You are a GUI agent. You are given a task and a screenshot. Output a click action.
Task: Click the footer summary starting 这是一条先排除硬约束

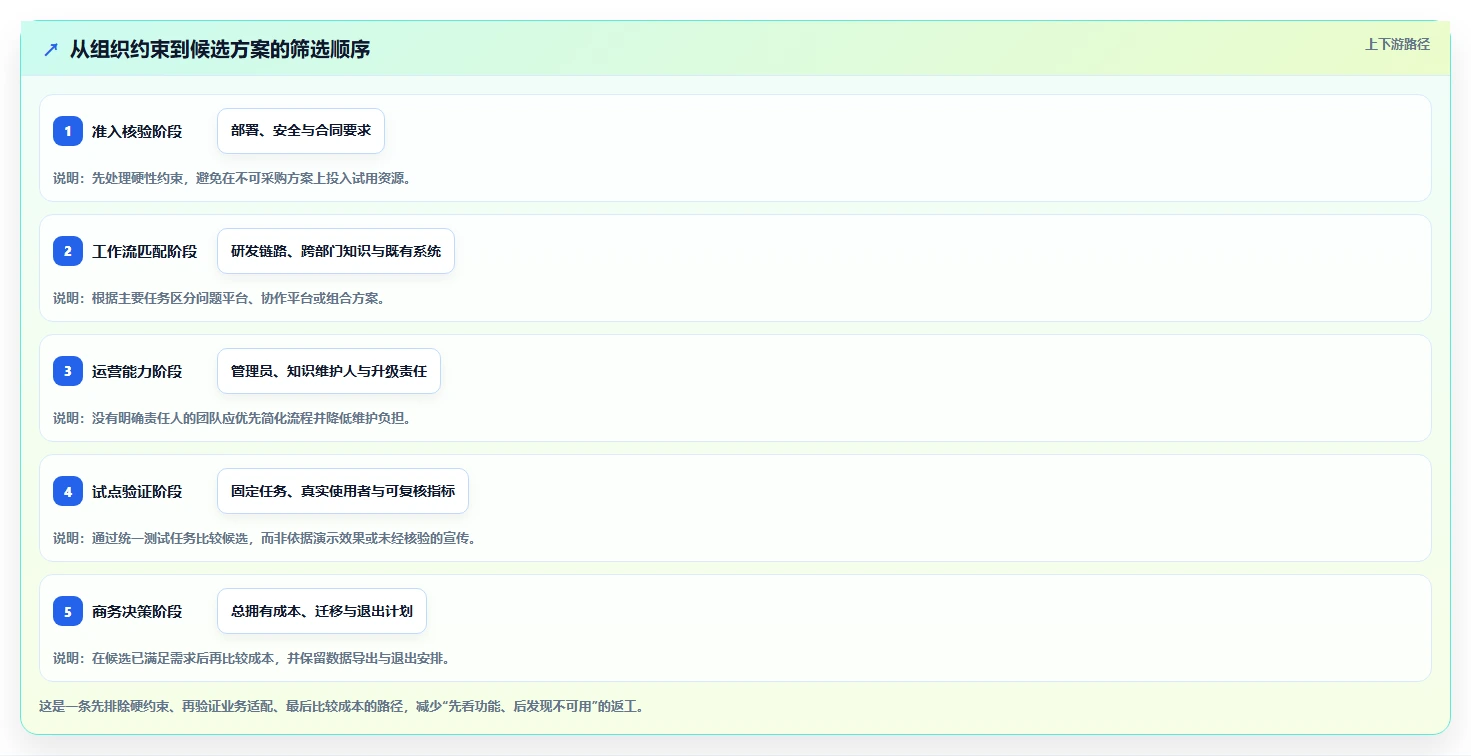tap(342, 706)
